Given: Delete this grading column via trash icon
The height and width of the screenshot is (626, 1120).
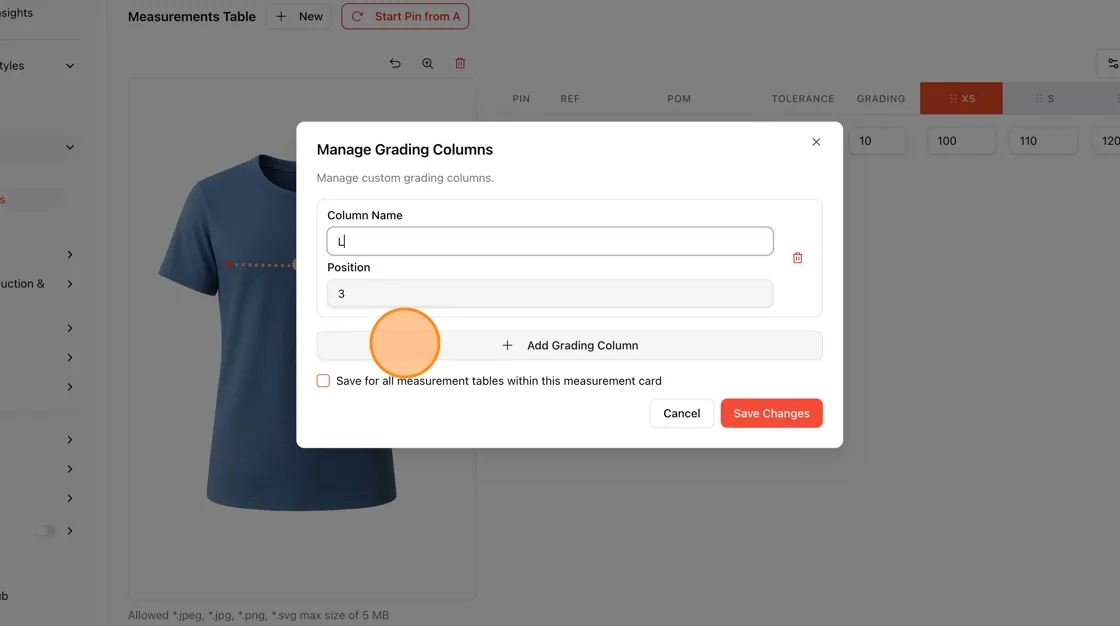Looking at the screenshot, I should 797,258.
